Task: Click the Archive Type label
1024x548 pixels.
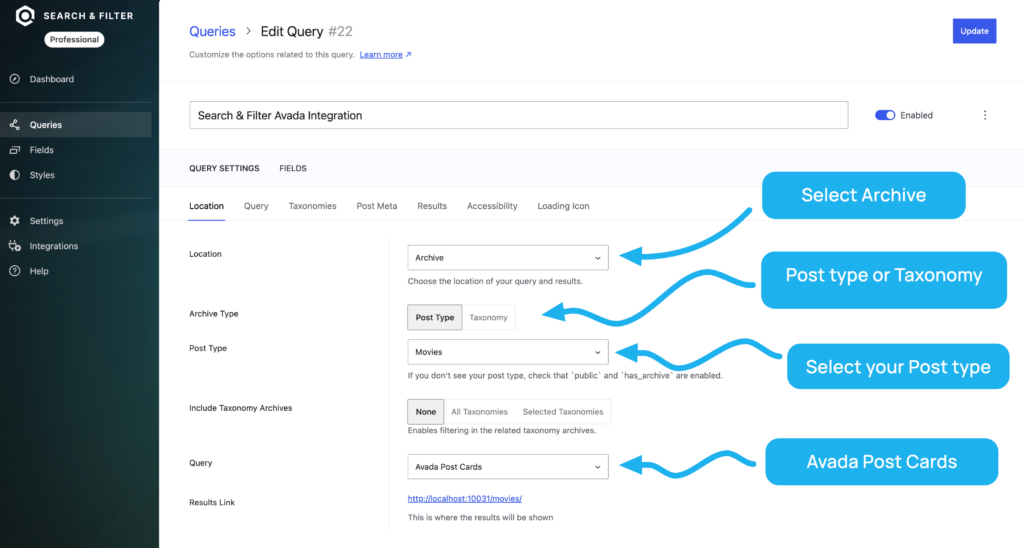Action: tap(214, 314)
